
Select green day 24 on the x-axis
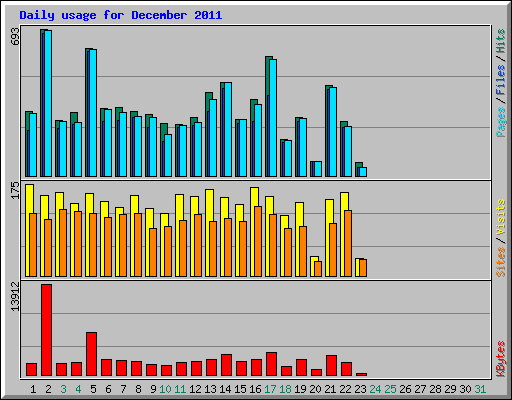click(x=375, y=389)
